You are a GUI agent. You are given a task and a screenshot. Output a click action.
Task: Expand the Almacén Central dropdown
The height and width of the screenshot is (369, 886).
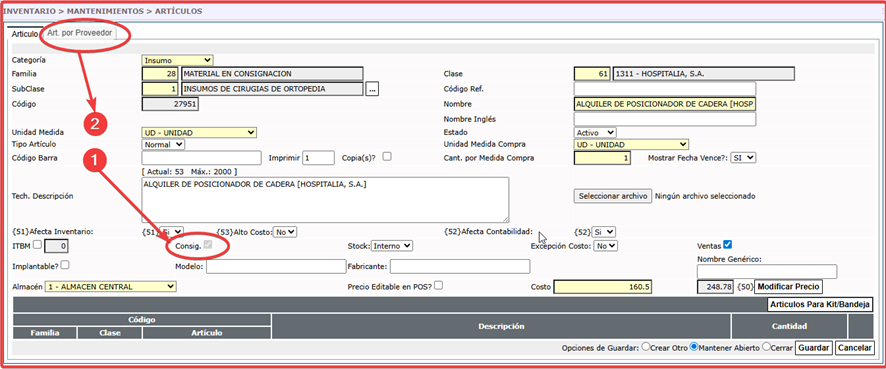111,287
